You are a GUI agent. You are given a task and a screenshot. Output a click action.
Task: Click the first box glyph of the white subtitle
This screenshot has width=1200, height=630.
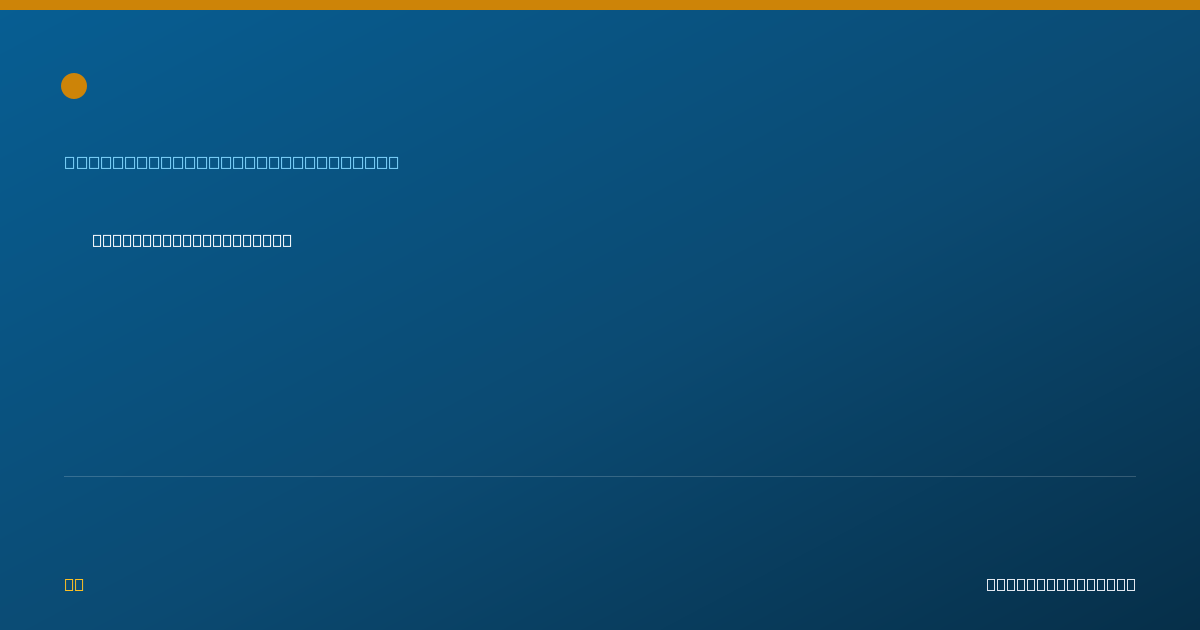tap(97, 240)
